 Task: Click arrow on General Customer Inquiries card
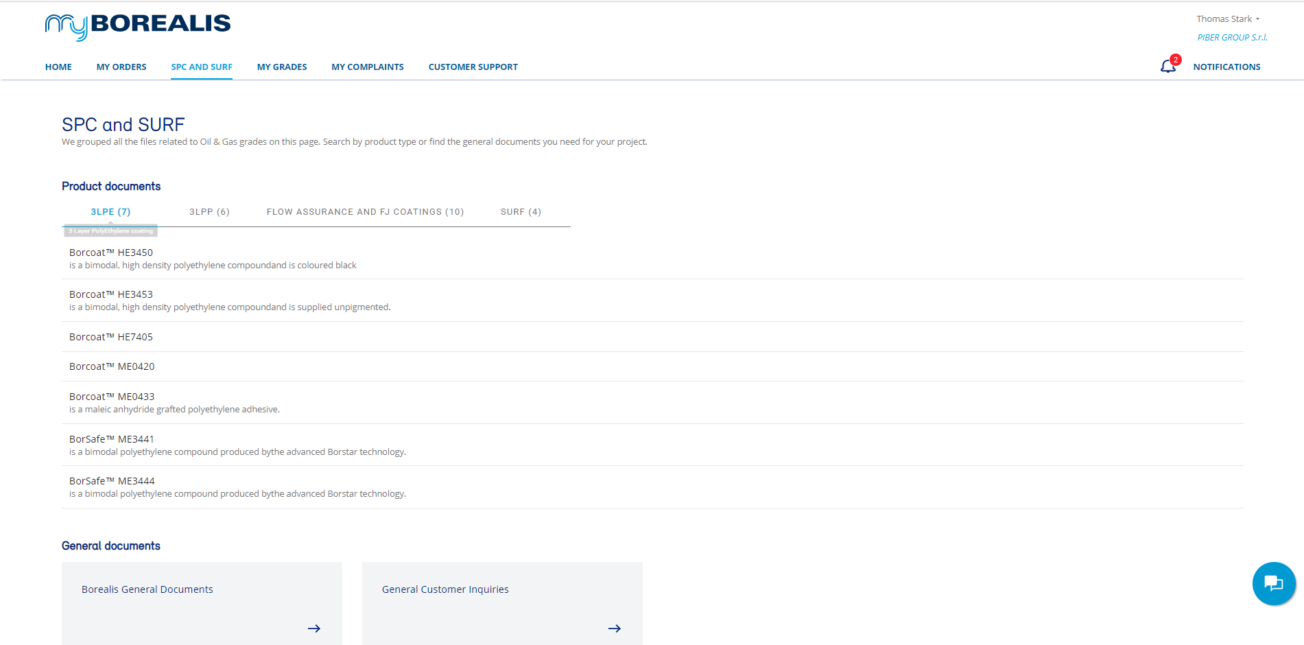click(x=614, y=628)
